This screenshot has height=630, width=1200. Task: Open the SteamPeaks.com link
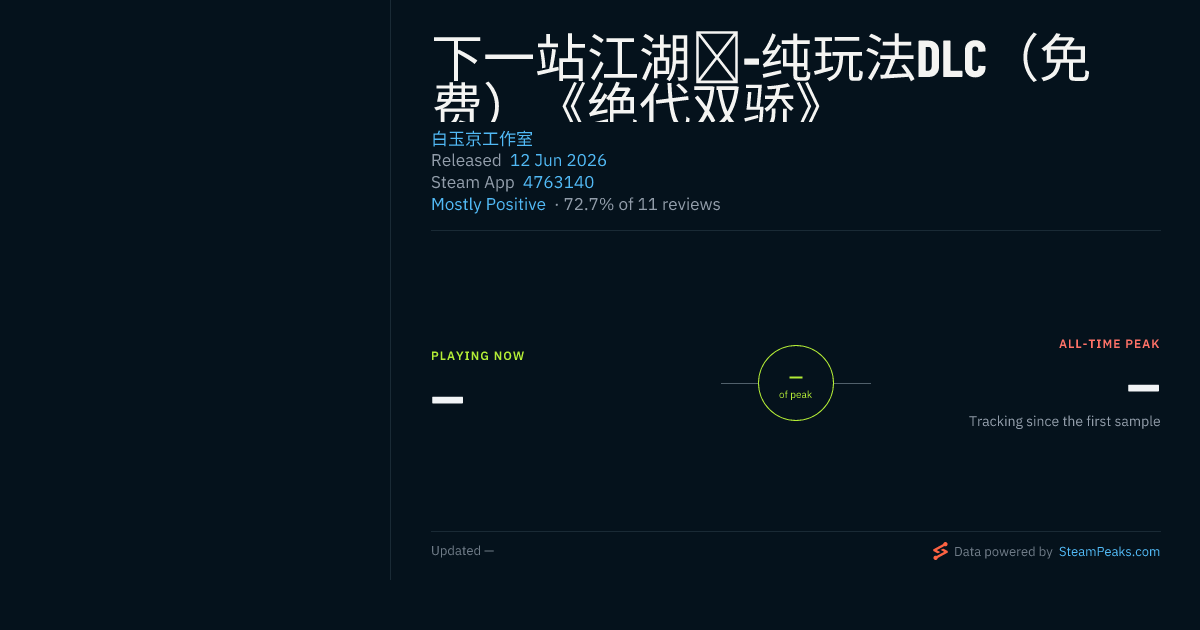[x=1109, y=551]
